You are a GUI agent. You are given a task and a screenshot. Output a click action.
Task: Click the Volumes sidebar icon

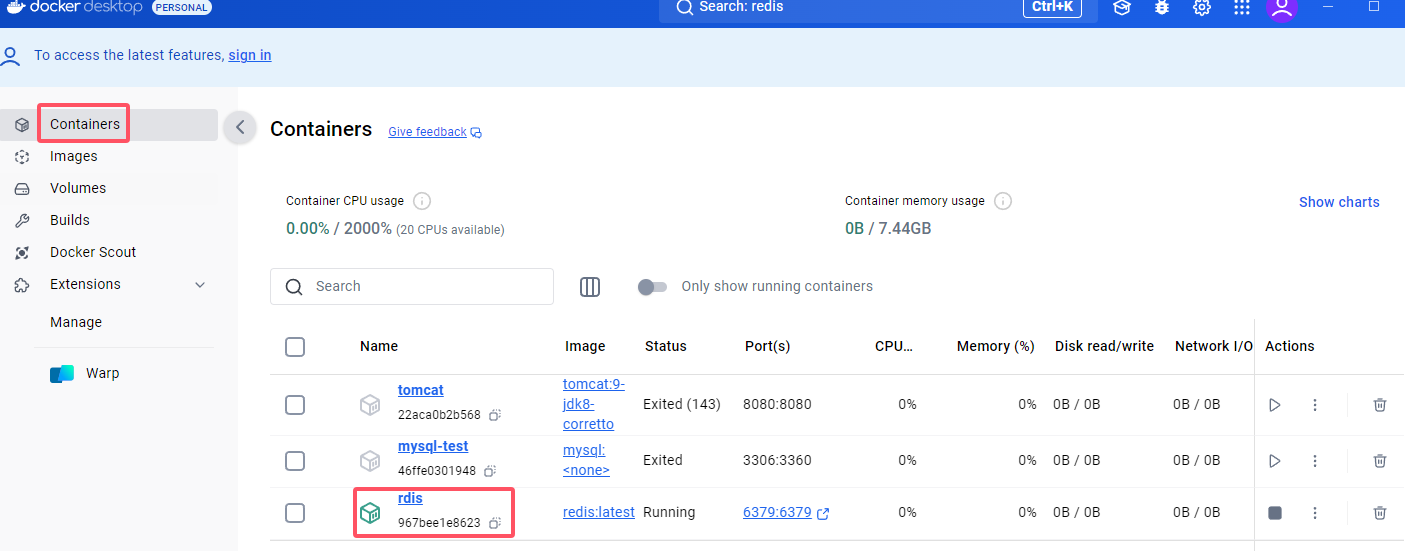[22, 189]
